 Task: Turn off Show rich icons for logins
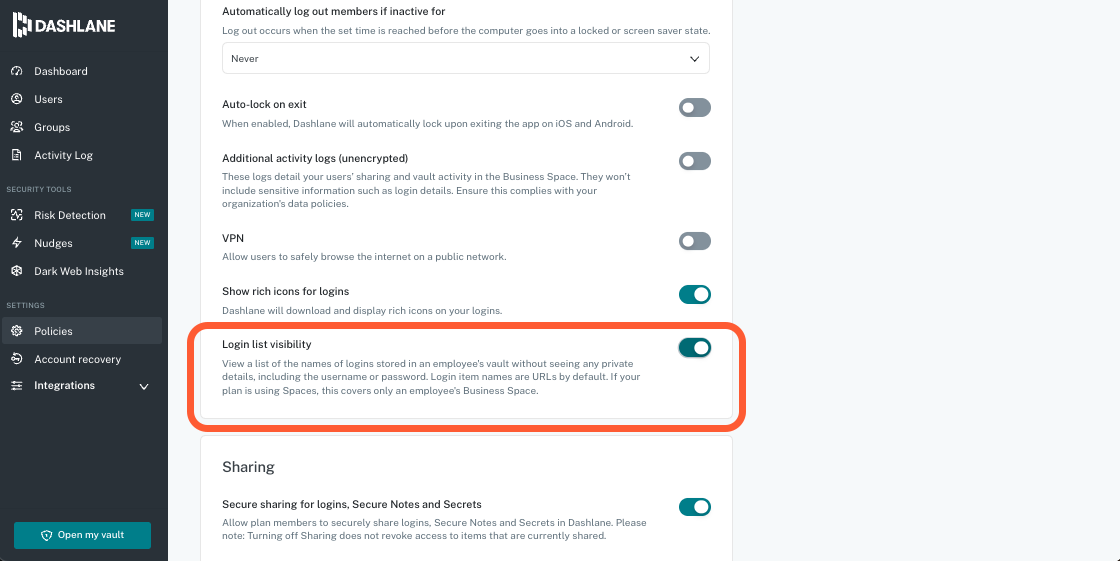694,294
